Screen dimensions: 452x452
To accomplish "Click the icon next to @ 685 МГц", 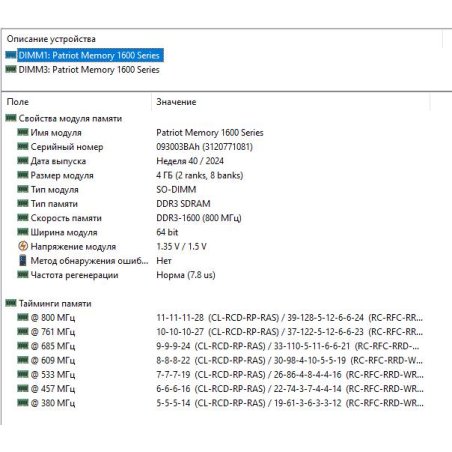I will [x=23, y=346].
